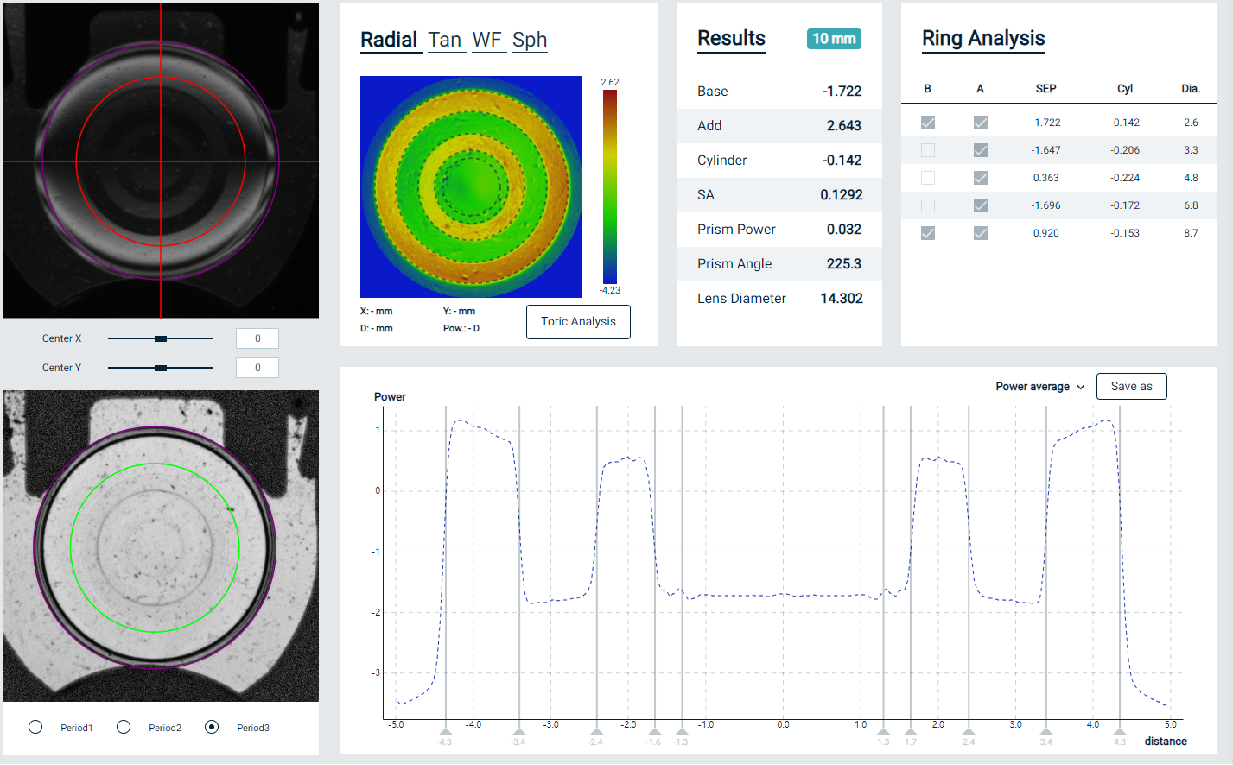This screenshot has width=1233, height=765.
Task: Click the -4.3 zone marker triangle
Action: [446, 733]
